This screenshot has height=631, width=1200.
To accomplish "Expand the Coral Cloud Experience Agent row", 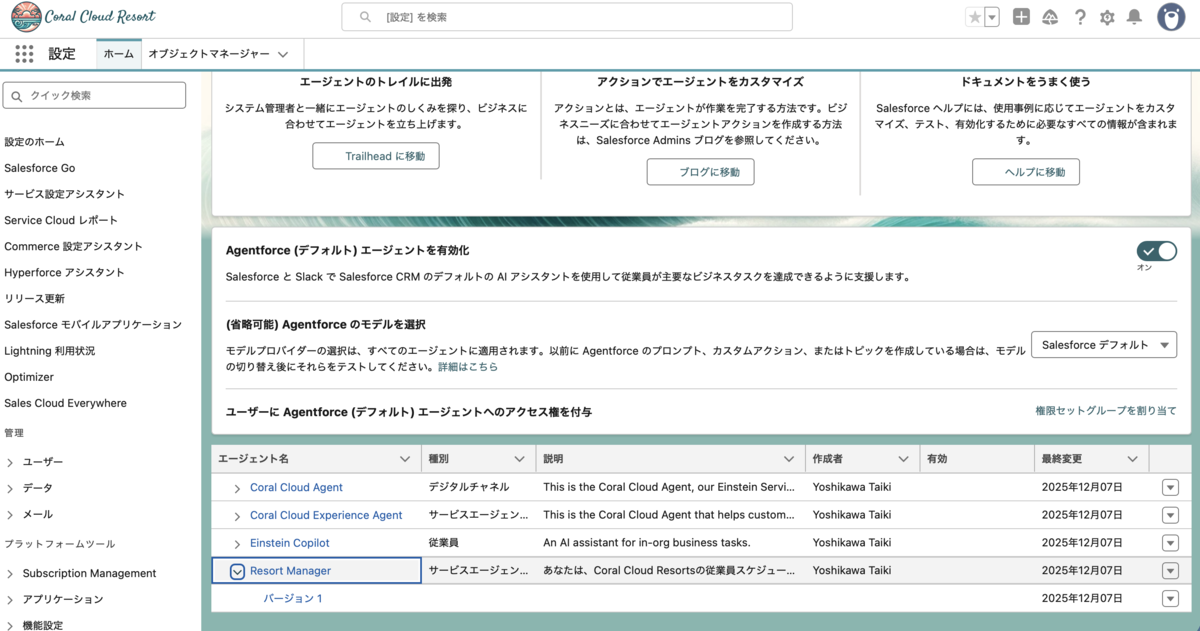I will [x=237, y=516].
